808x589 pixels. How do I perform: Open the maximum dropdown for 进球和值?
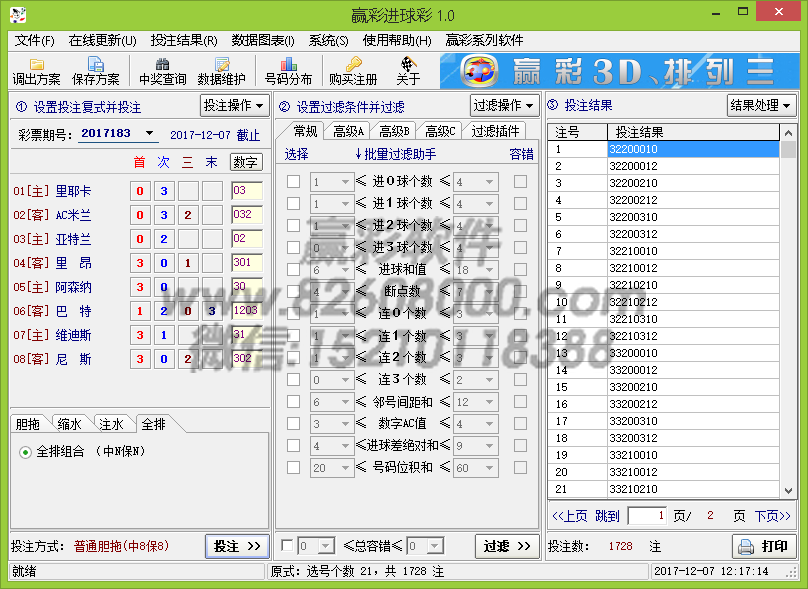pos(489,270)
